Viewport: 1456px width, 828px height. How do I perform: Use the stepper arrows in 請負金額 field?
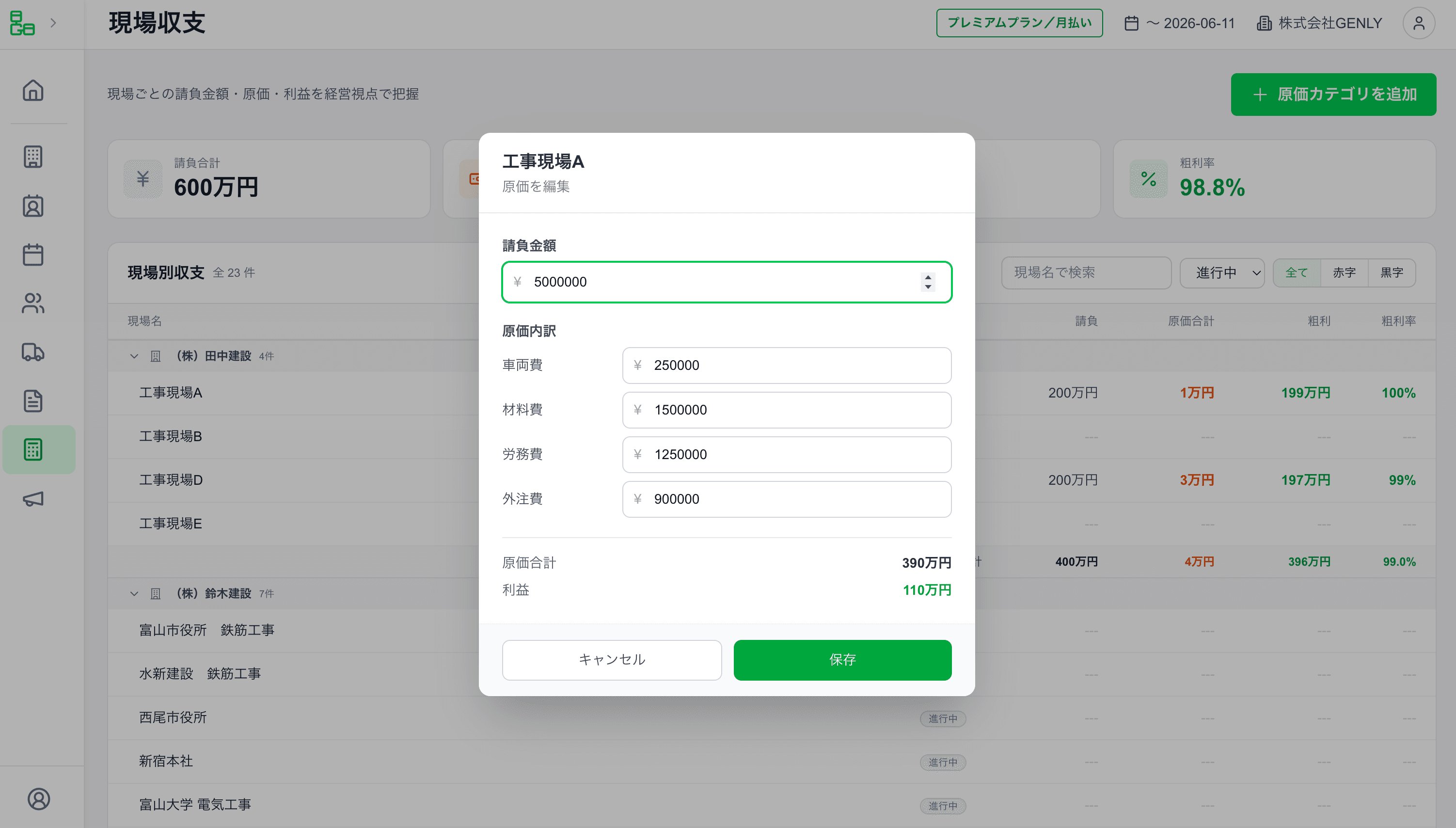click(928, 282)
